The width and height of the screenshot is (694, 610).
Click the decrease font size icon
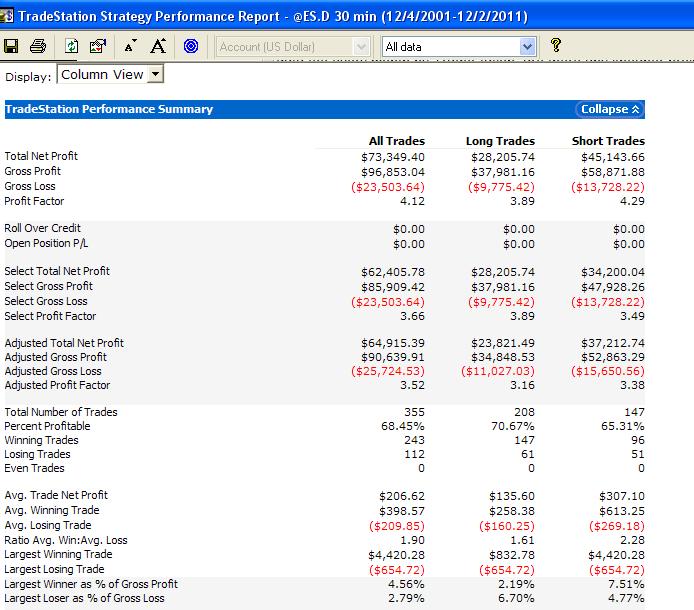click(x=130, y=46)
